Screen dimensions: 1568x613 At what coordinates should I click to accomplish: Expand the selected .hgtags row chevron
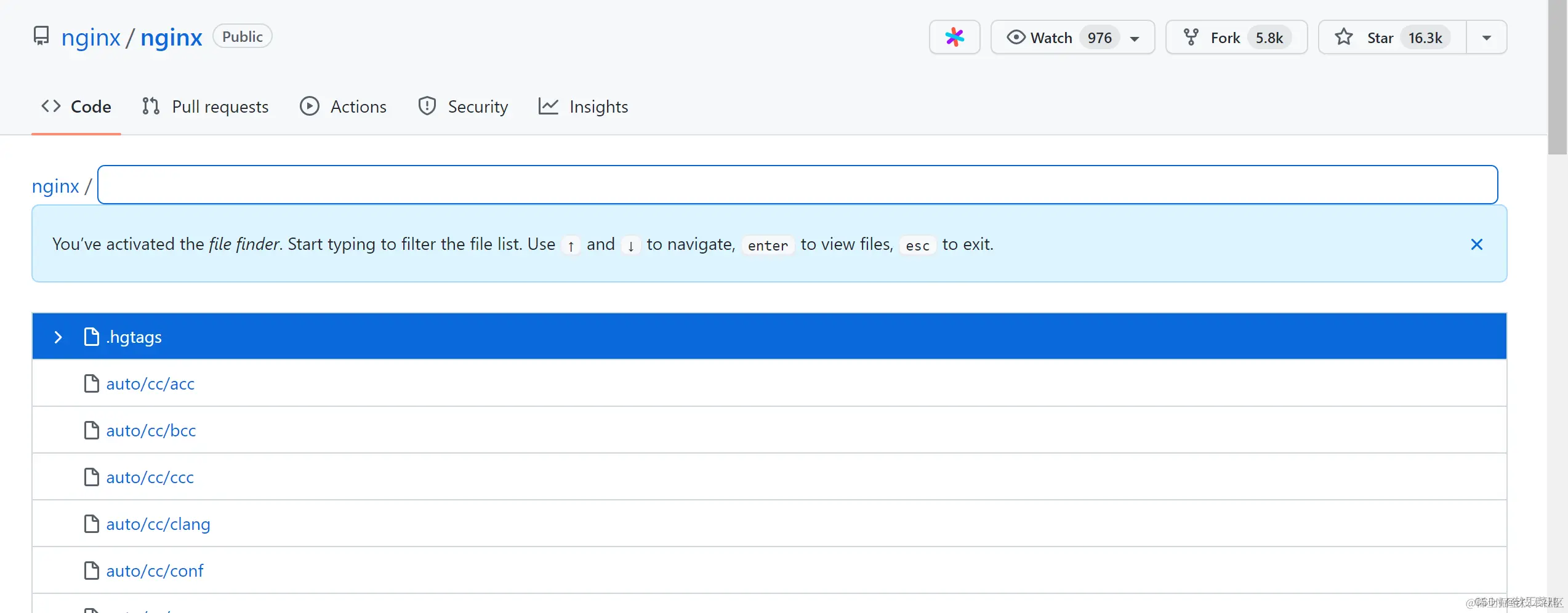pos(58,337)
